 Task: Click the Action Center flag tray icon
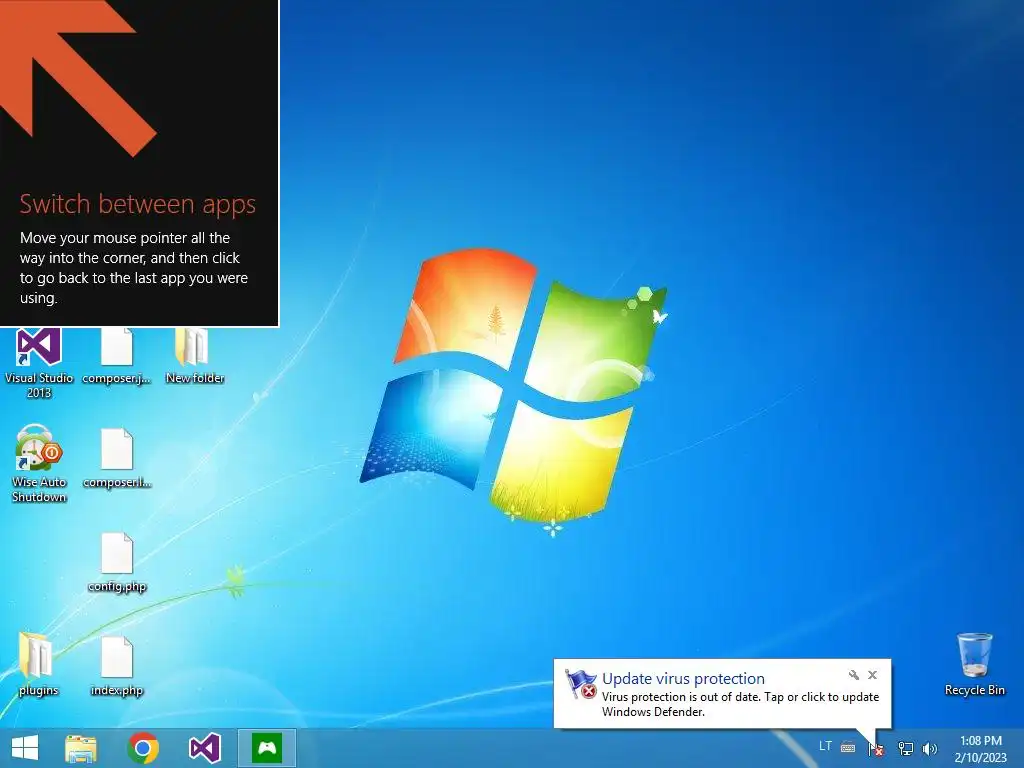(x=876, y=748)
